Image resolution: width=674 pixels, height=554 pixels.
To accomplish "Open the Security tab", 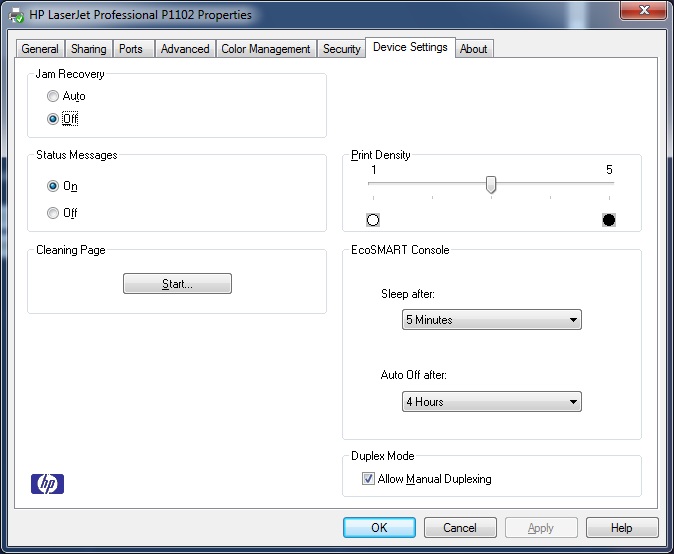I will [x=342, y=49].
